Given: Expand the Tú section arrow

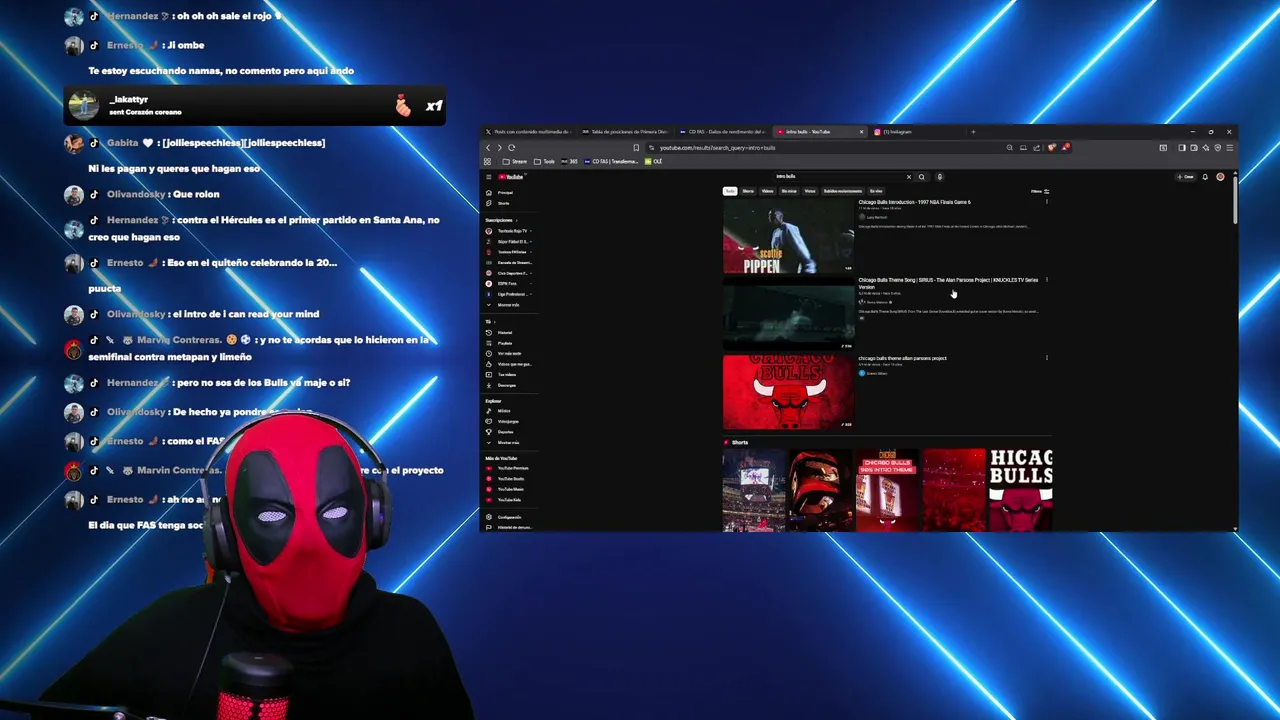Looking at the screenshot, I should 494,322.
